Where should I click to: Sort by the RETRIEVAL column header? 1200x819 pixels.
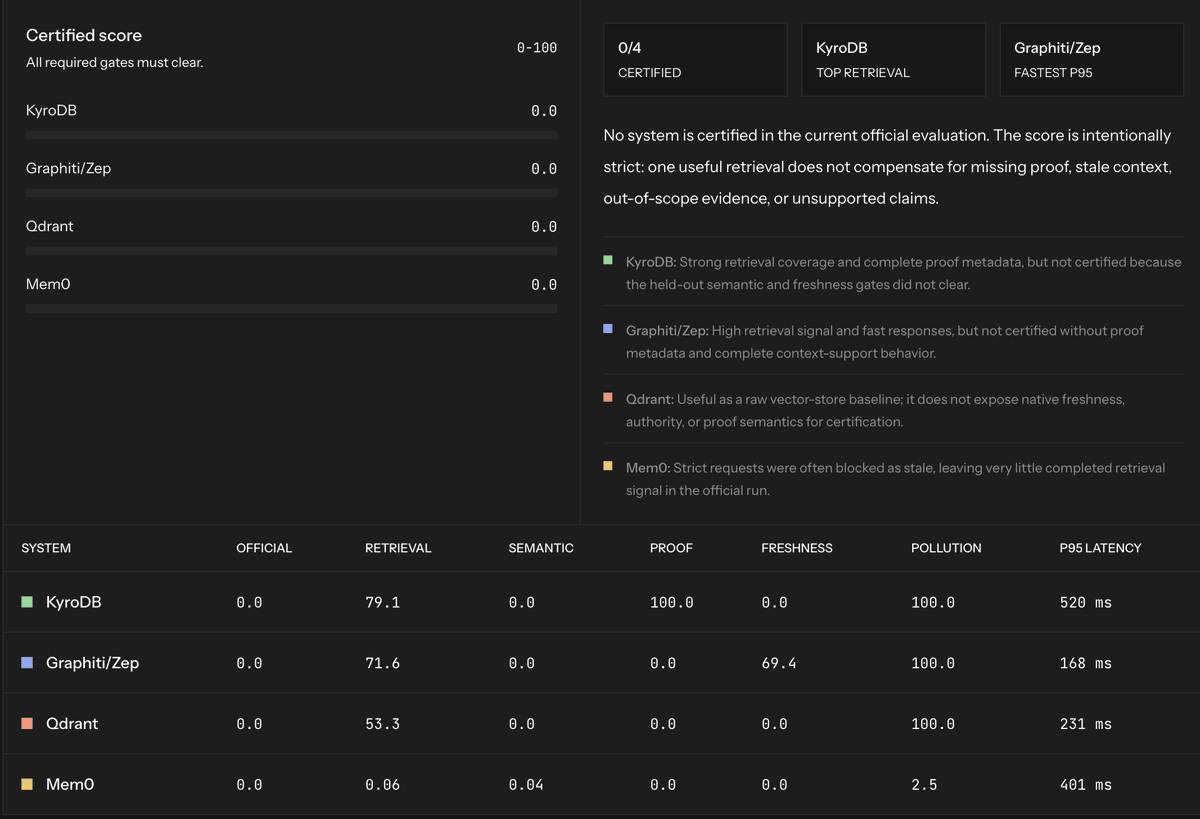[x=398, y=548]
